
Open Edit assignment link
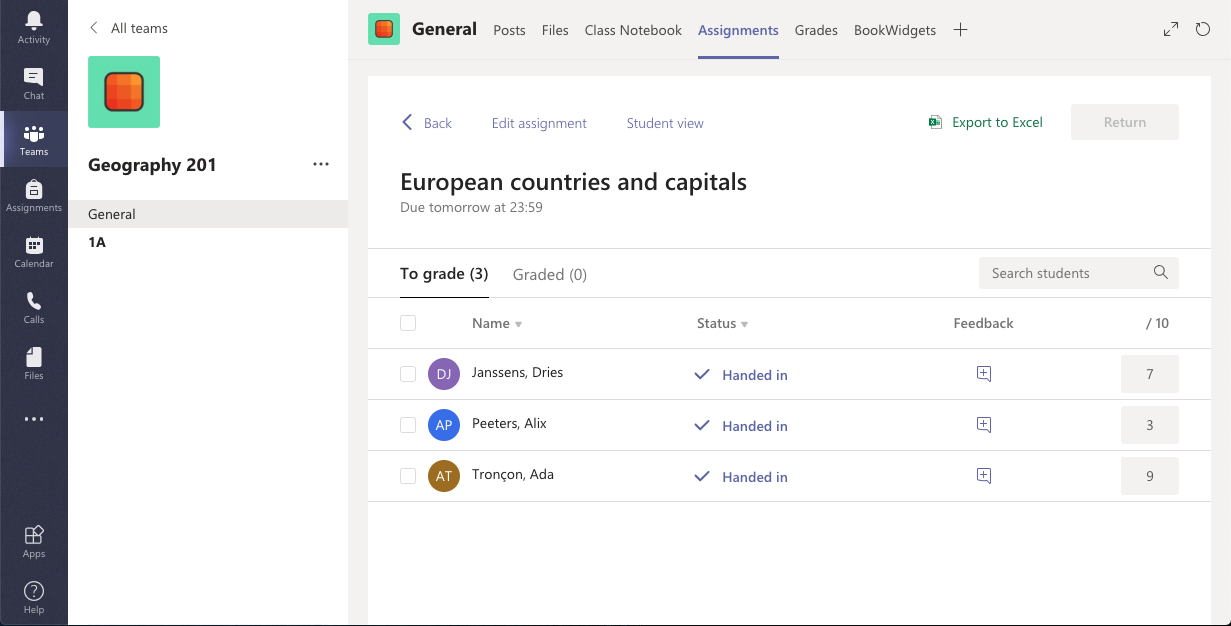tap(539, 123)
